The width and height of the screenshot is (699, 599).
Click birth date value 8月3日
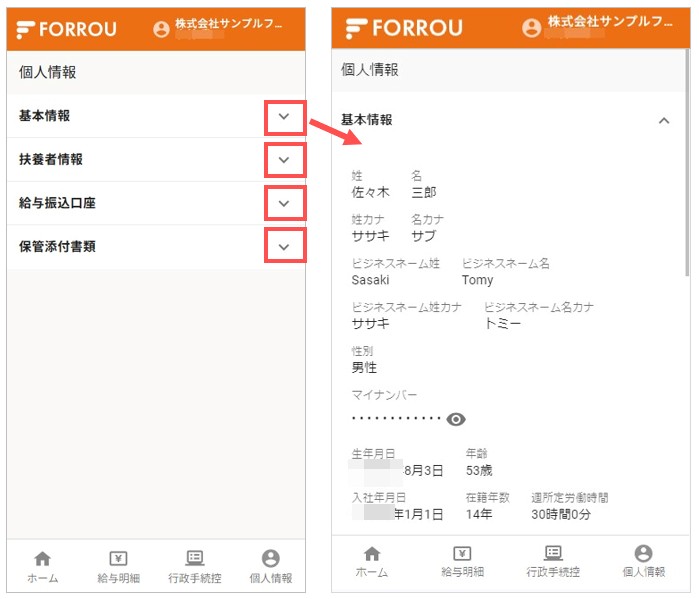(424, 470)
